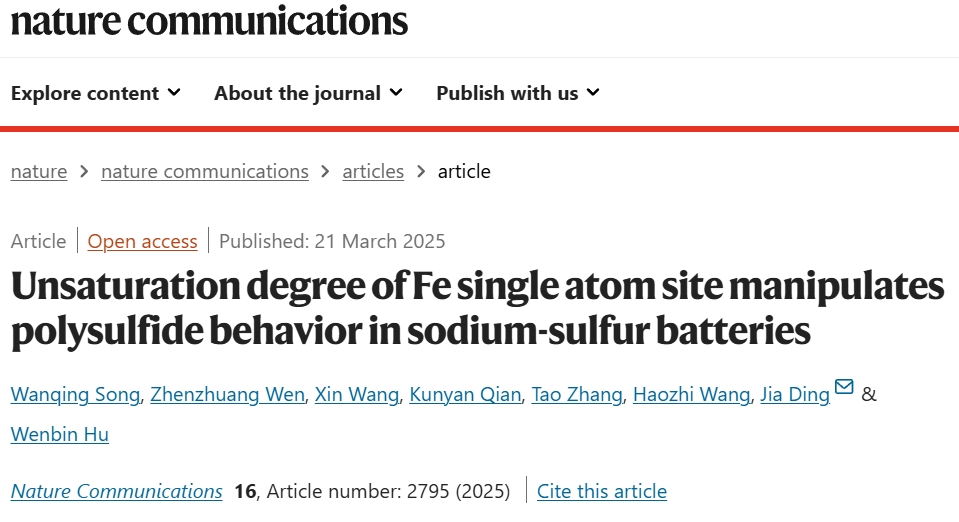Click the Tao Zhang author link
Screen dimensions: 959x522
coord(577,395)
